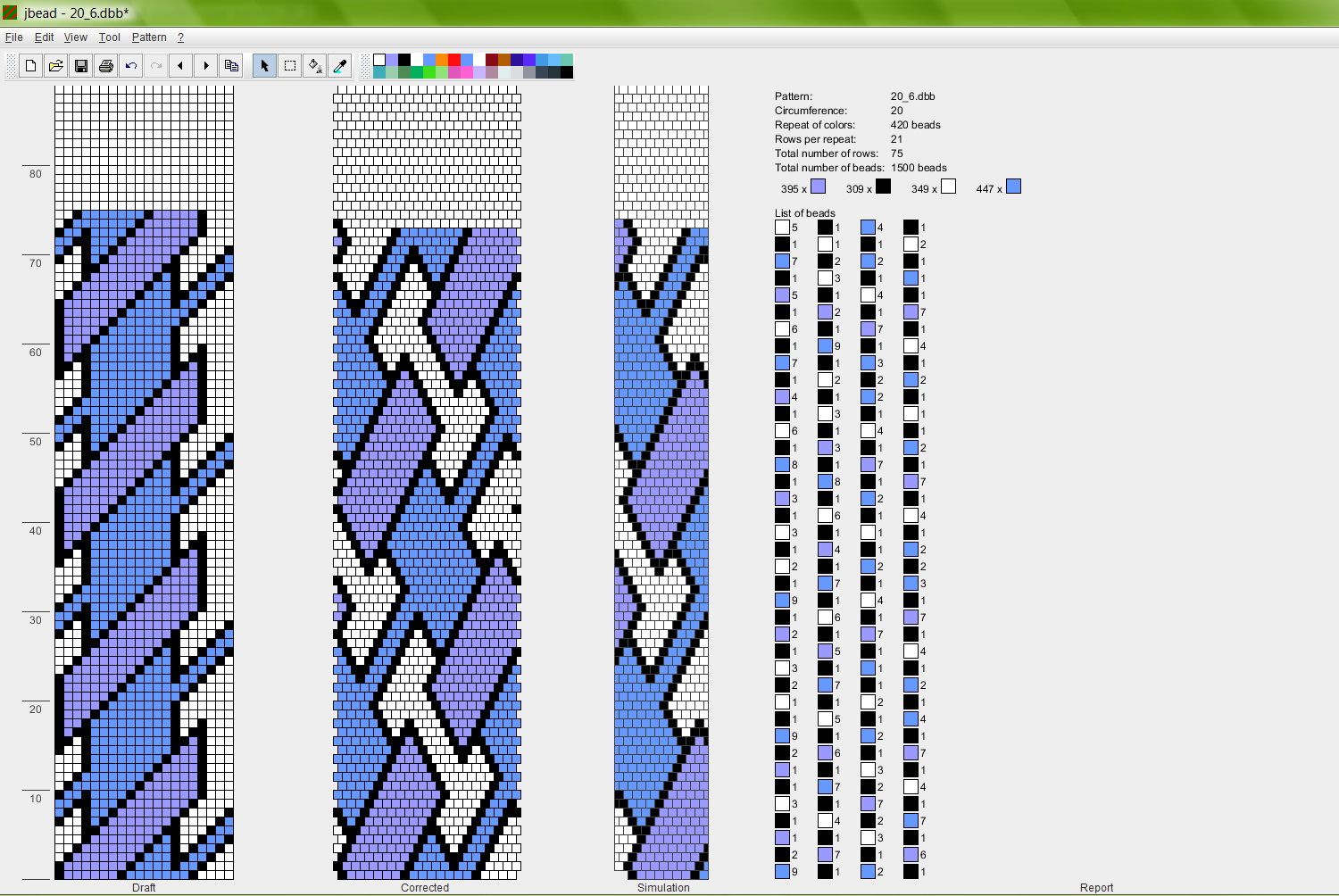This screenshot has height=896, width=1339.
Task: Click the Corrected pattern view grid
Action: [427, 483]
